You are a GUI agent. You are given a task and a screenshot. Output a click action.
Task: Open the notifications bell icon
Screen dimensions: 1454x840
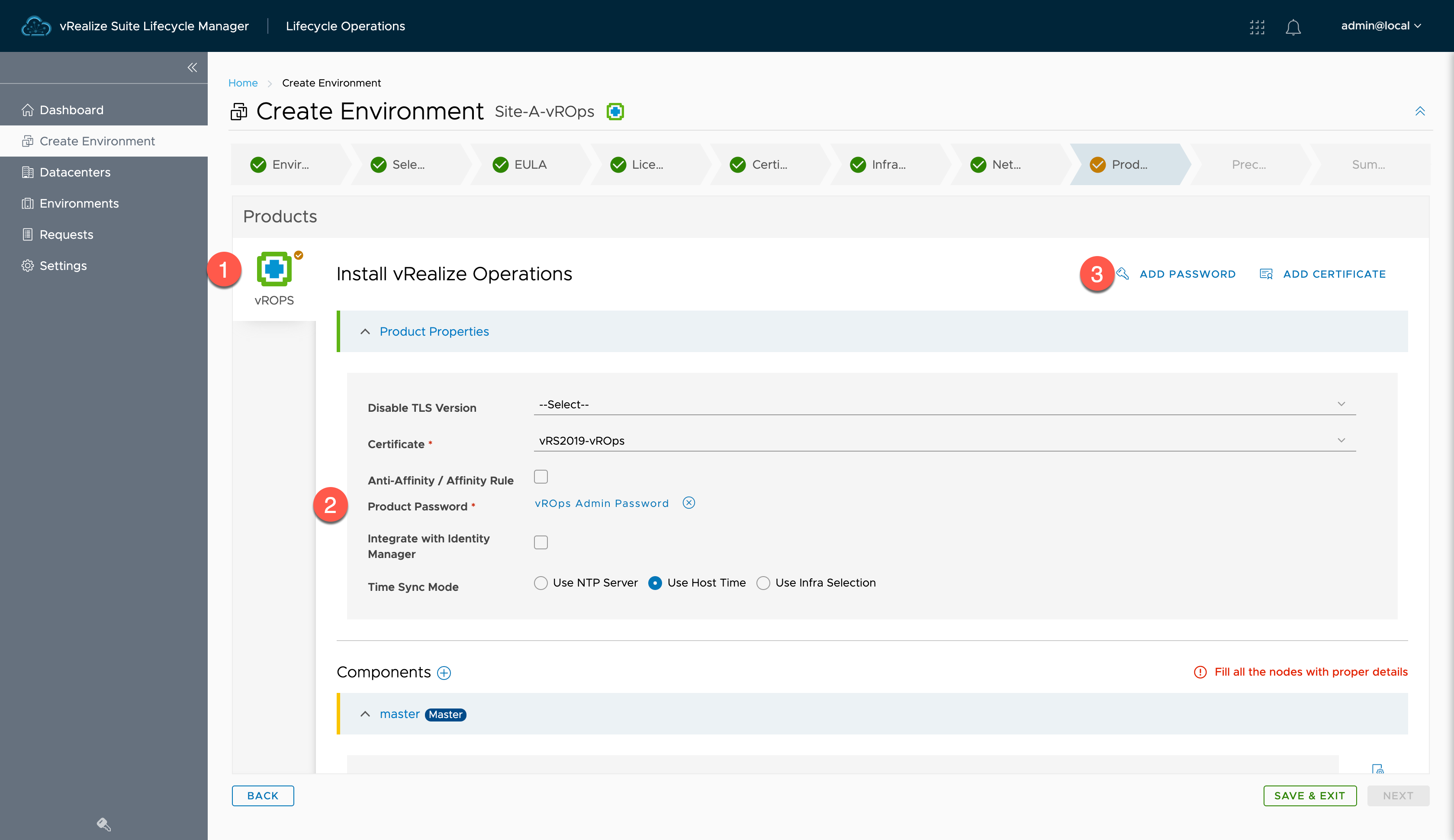coord(1293,26)
